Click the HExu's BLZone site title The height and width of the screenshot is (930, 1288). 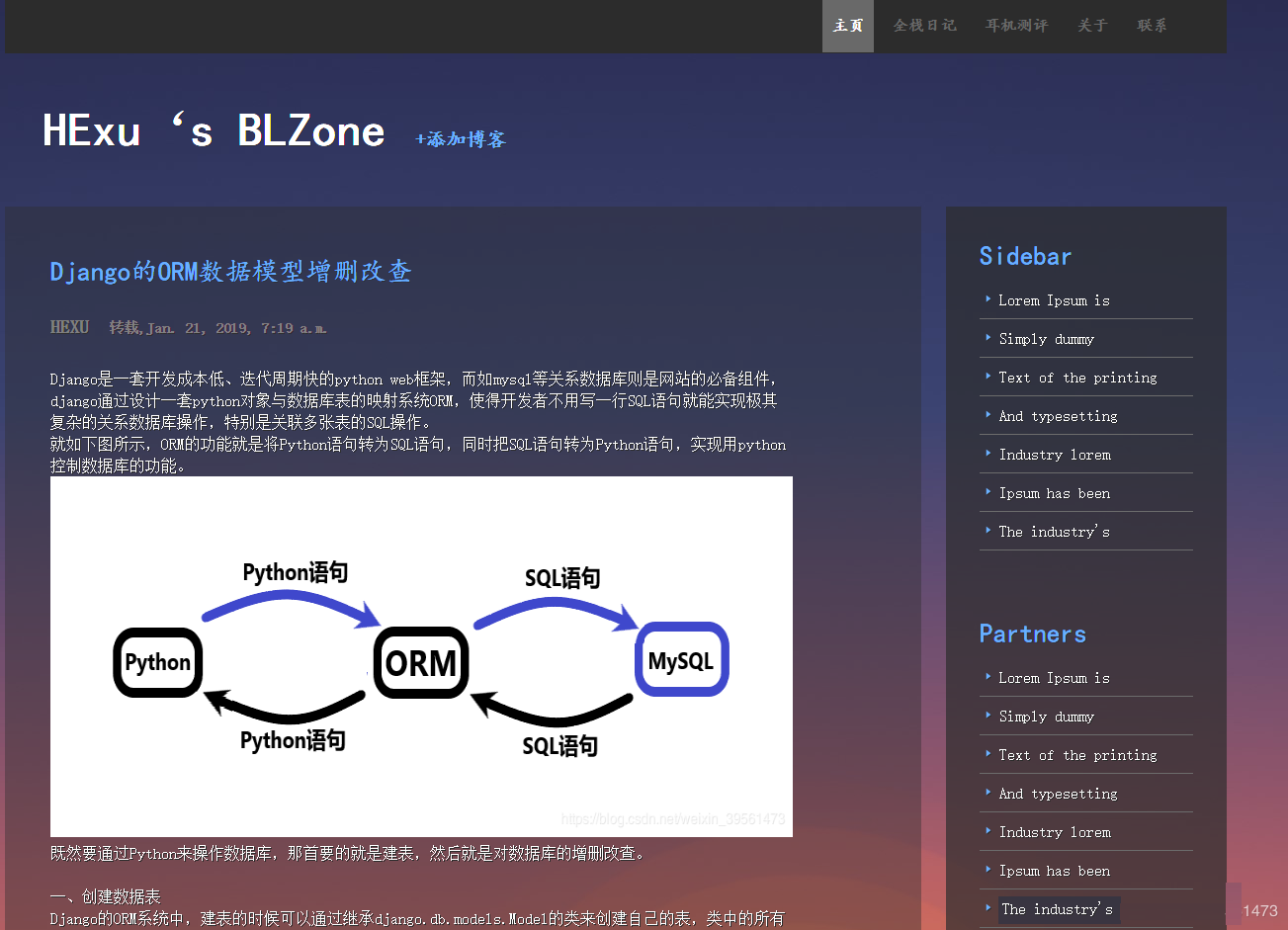pyautogui.click(x=214, y=131)
